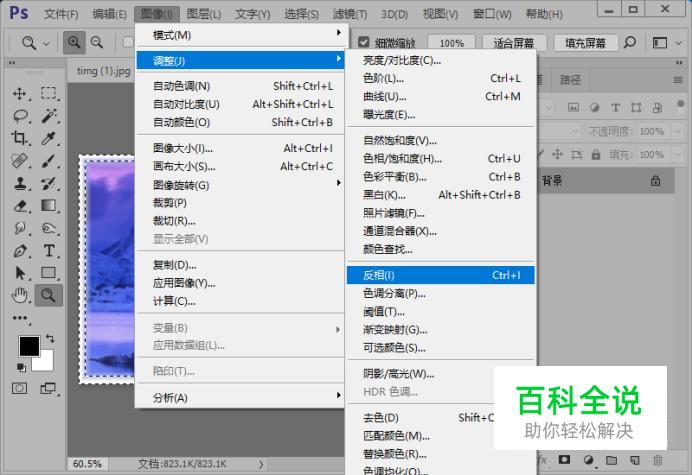The width and height of the screenshot is (692, 475).
Task: Click the new group folder icon
Action: pyautogui.click(x=611, y=460)
